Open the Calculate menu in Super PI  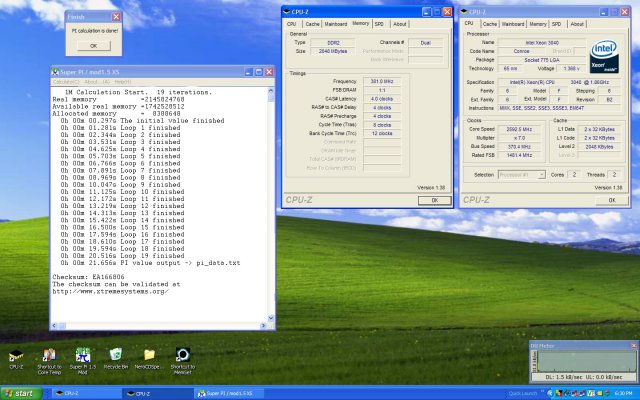click(66, 82)
